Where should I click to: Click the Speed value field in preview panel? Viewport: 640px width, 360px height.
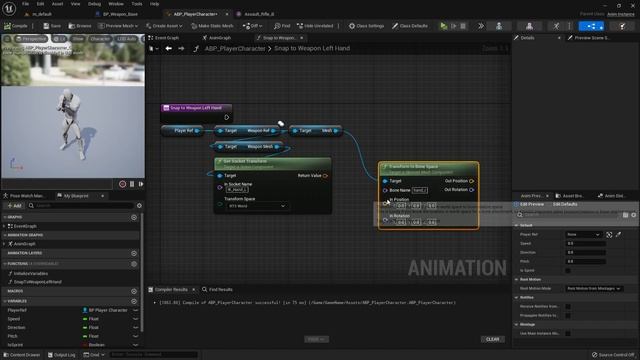pos(585,244)
